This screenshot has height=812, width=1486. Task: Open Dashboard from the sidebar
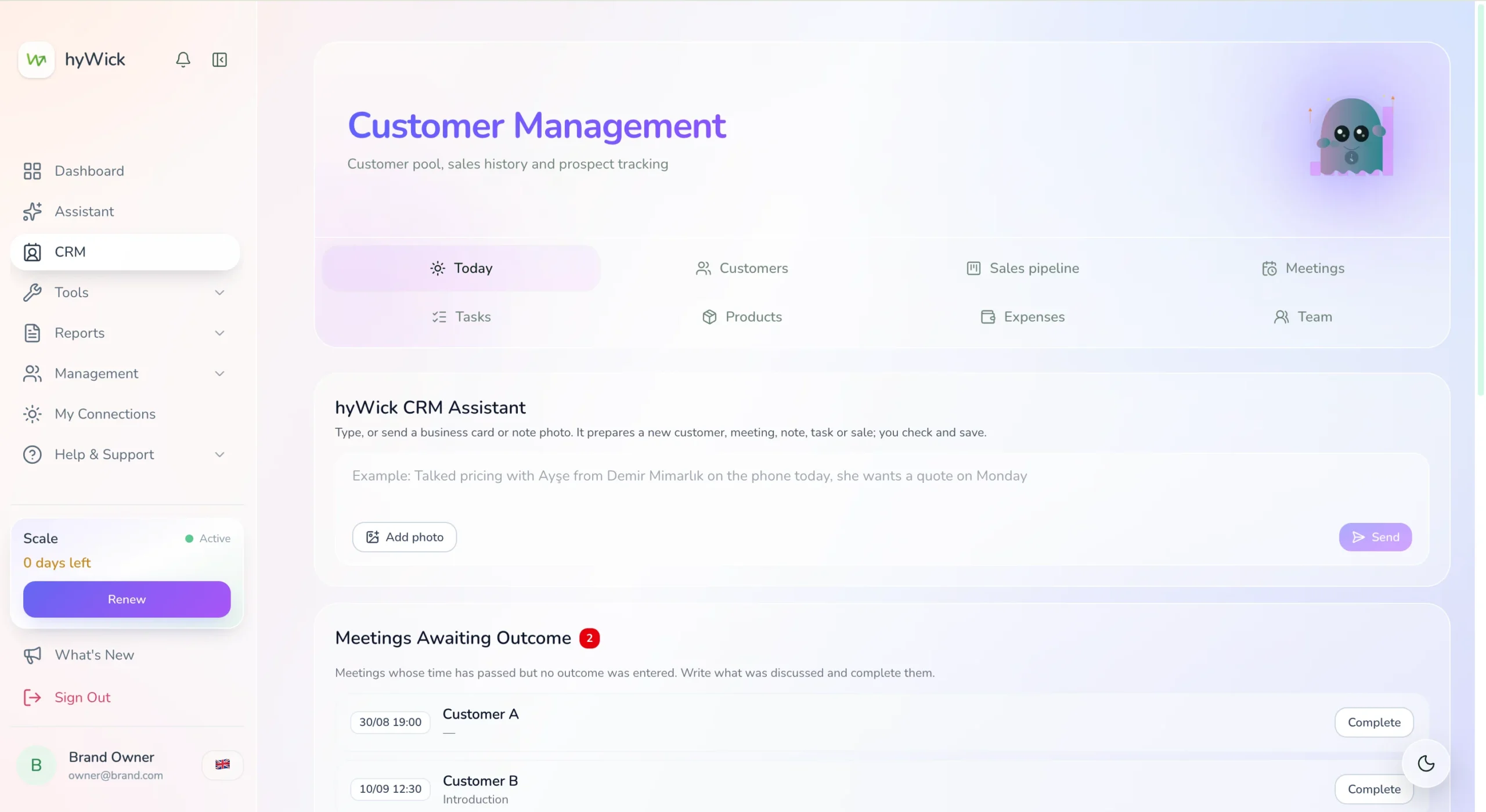[125, 171]
